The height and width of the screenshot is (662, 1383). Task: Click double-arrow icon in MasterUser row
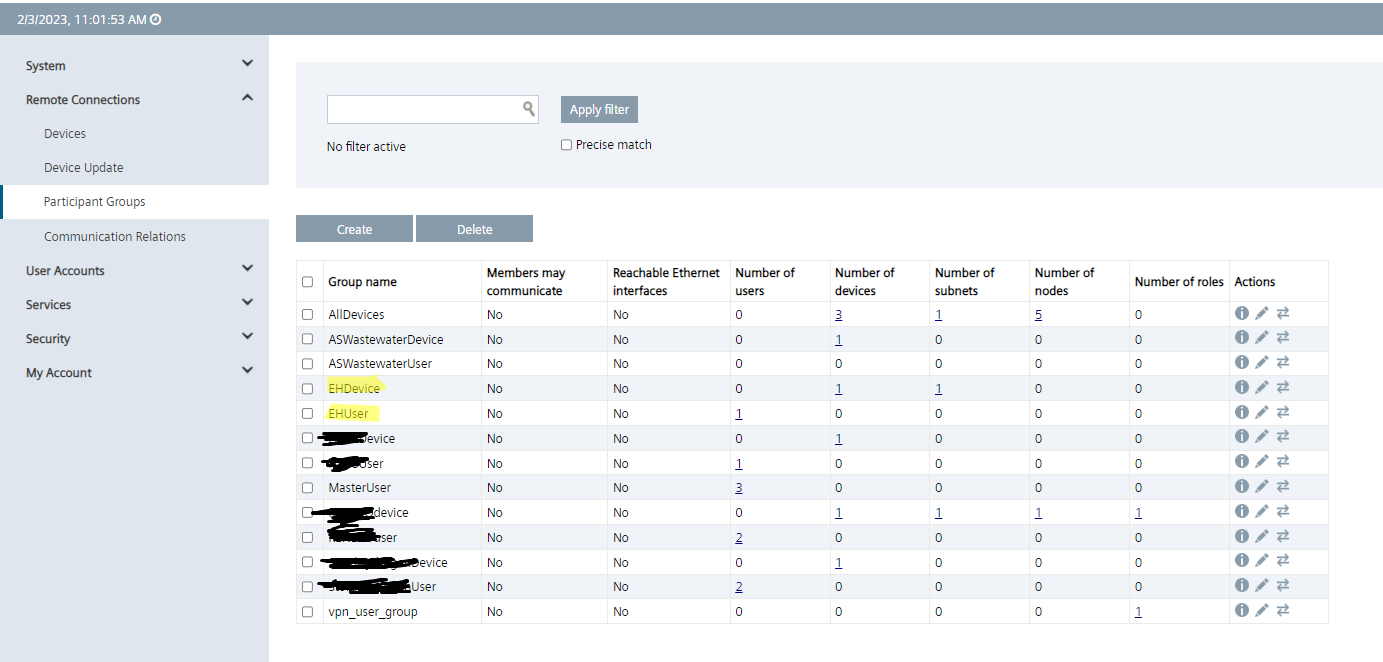pos(1283,486)
